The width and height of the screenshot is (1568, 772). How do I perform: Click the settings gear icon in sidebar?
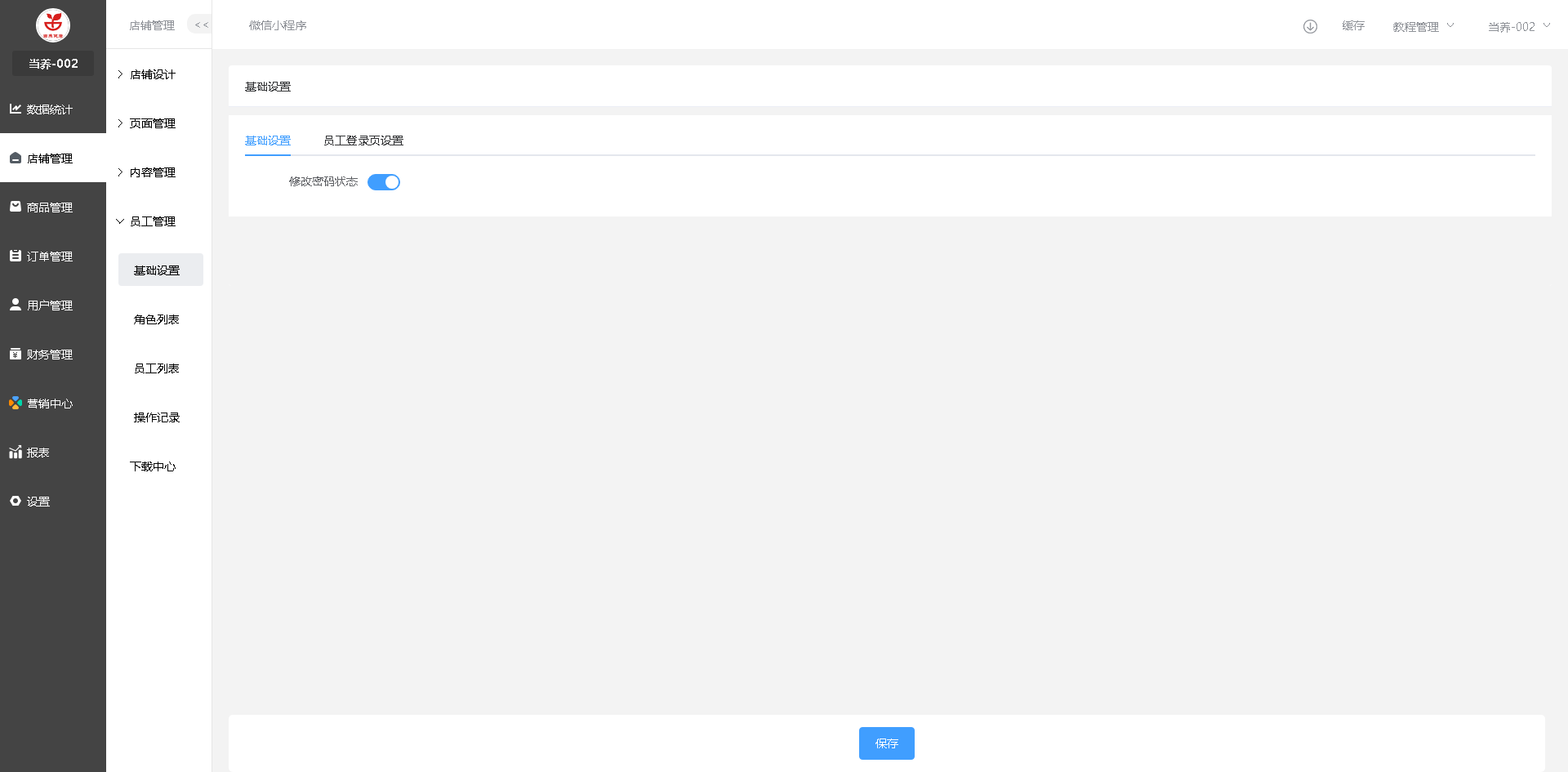point(16,501)
